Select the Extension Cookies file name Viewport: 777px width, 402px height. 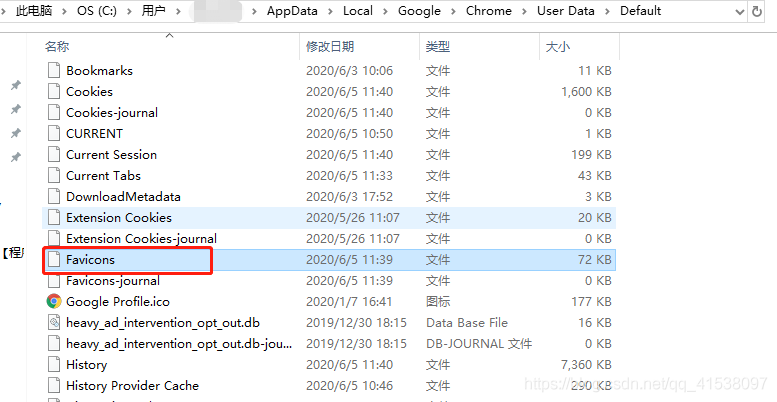coord(118,217)
